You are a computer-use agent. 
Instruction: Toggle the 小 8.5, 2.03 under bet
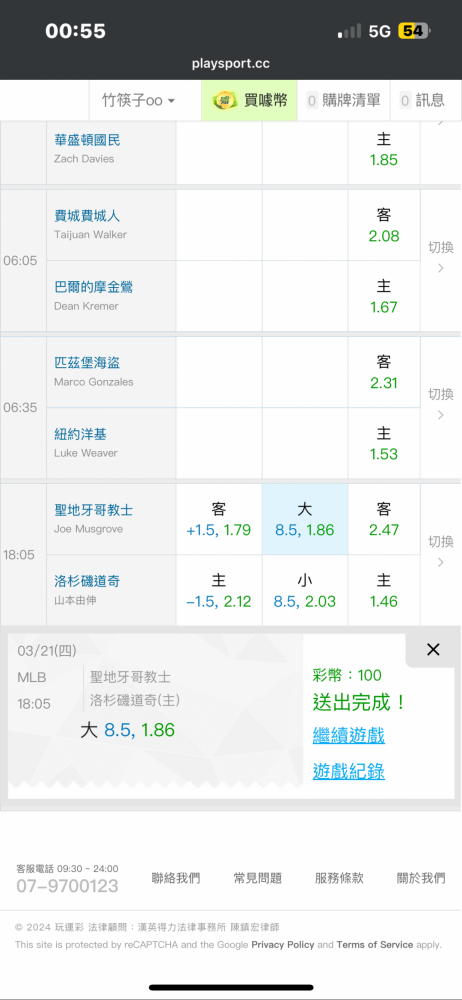pyautogui.click(x=305, y=591)
